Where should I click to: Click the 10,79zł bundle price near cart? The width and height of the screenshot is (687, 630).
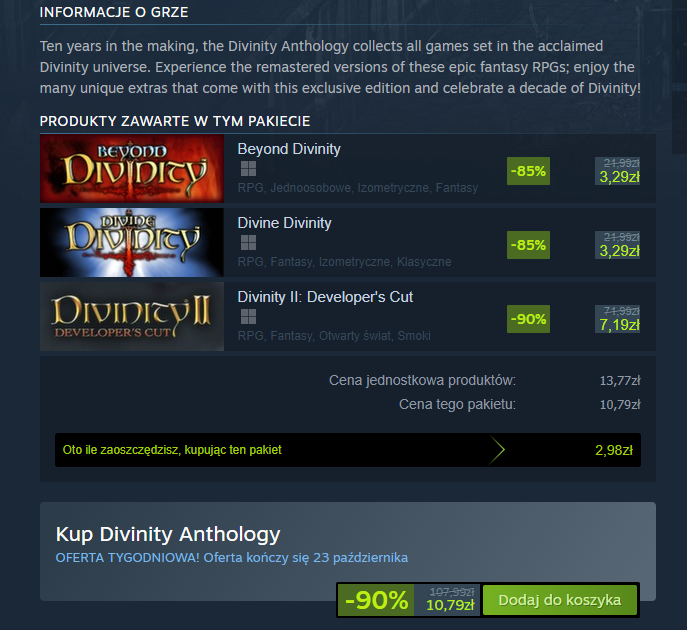pyautogui.click(x=450, y=605)
